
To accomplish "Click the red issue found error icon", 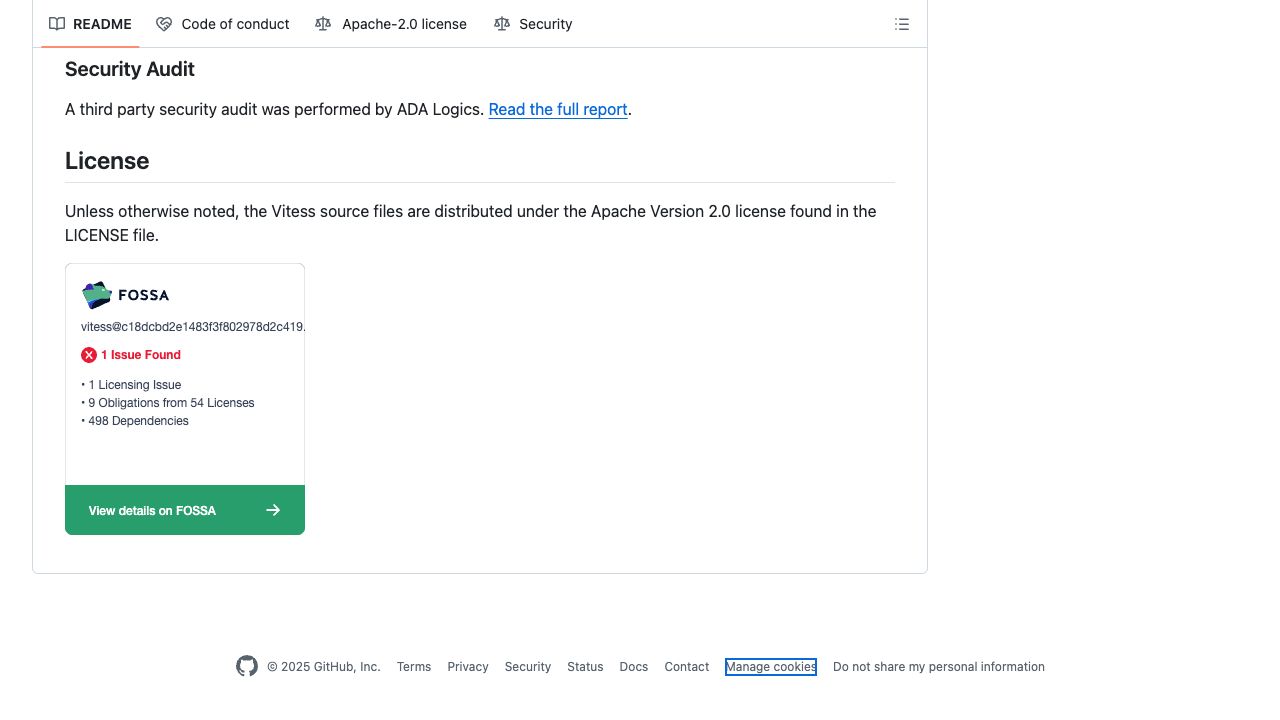I will [89, 355].
